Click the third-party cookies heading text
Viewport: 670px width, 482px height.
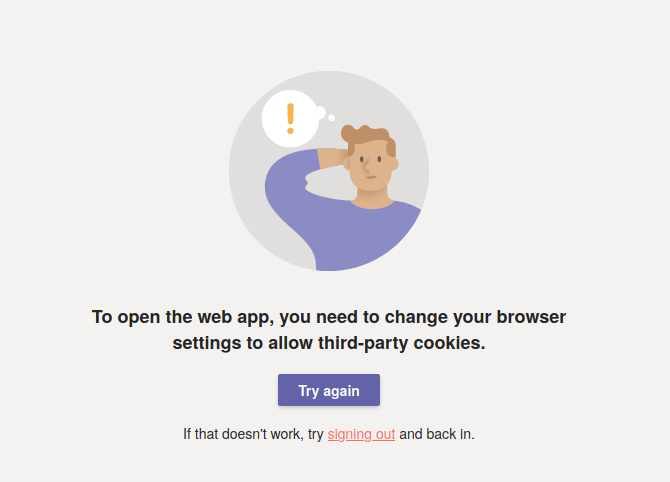(x=329, y=330)
